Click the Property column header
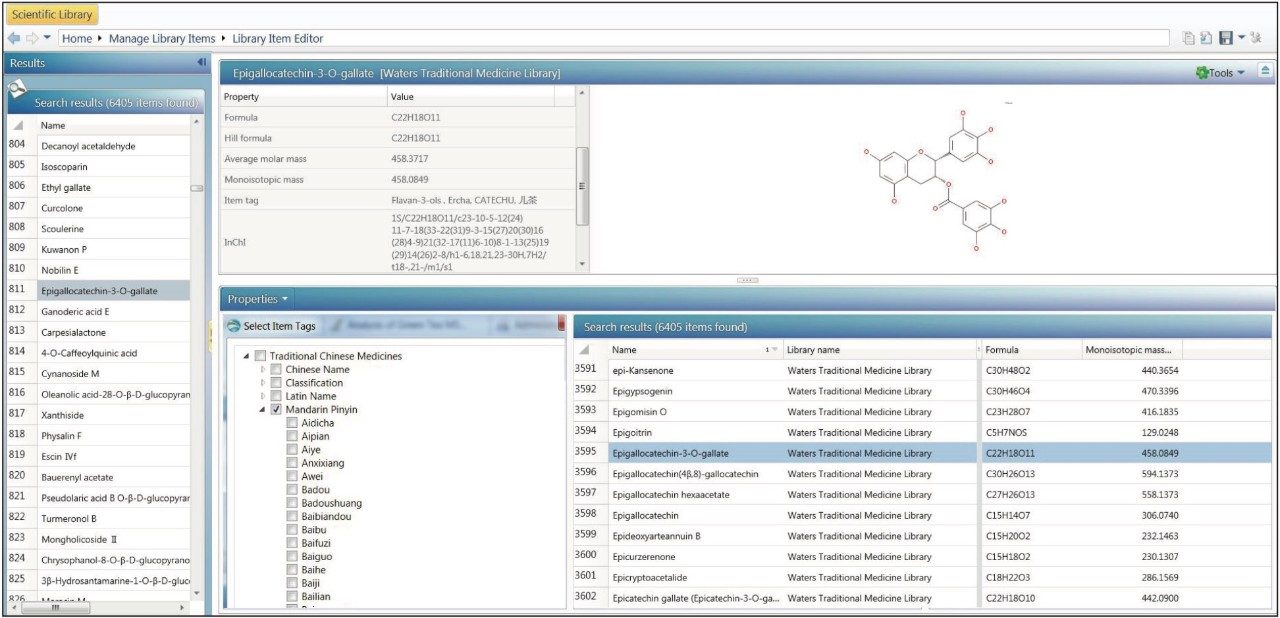1280x618 pixels. point(303,97)
